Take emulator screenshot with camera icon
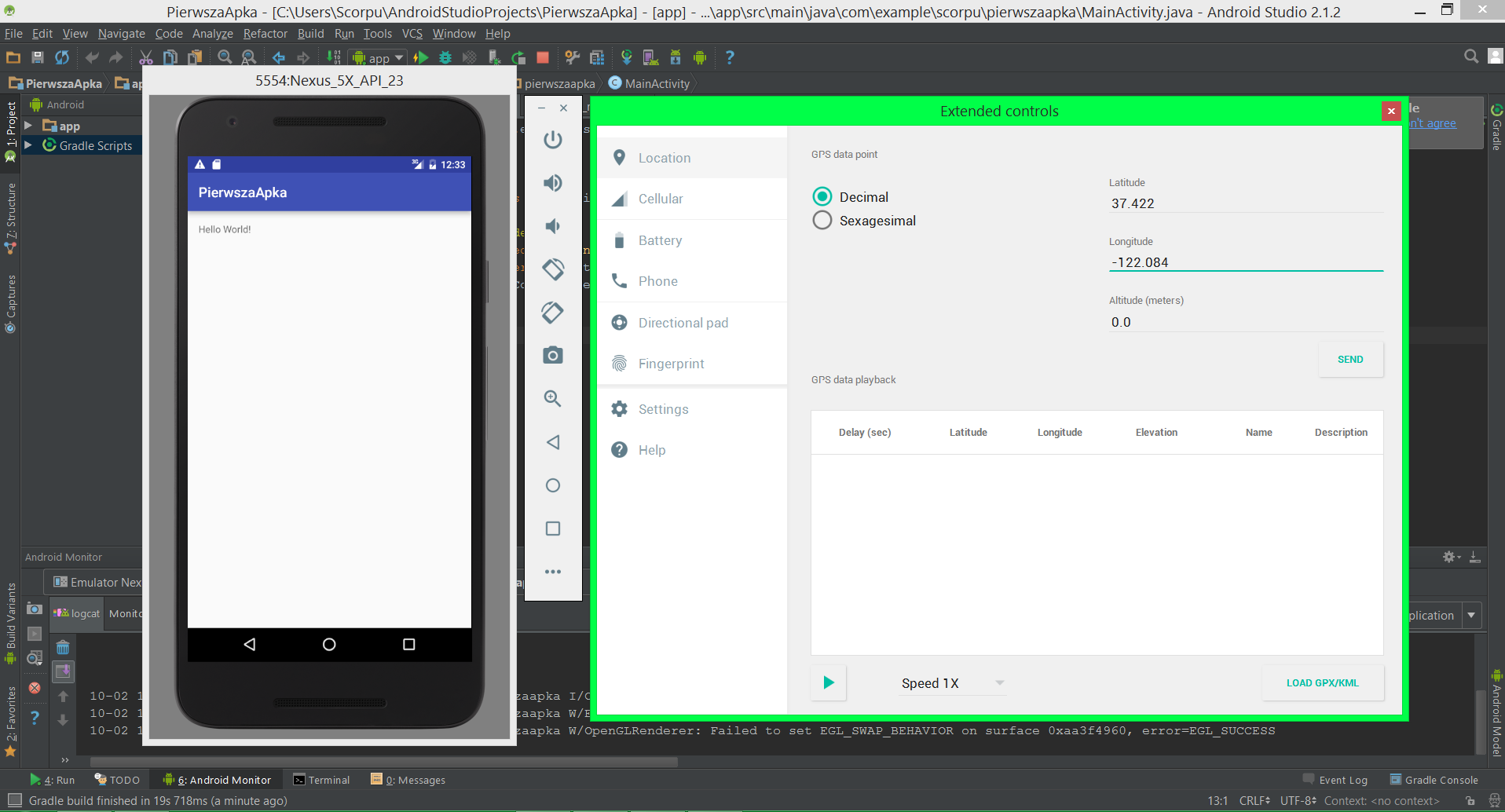The width and height of the screenshot is (1505, 812). click(553, 356)
